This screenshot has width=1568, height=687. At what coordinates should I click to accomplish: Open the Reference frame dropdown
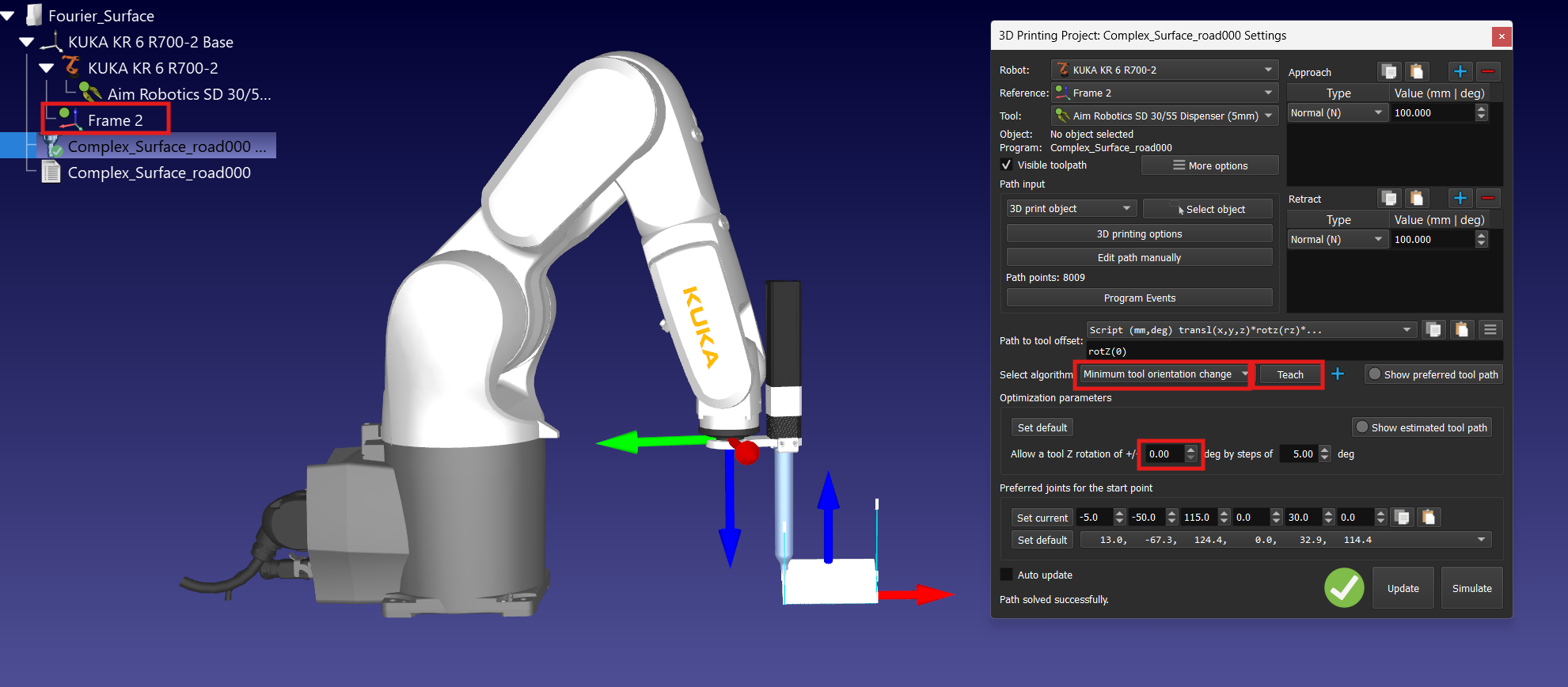coord(1164,93)
